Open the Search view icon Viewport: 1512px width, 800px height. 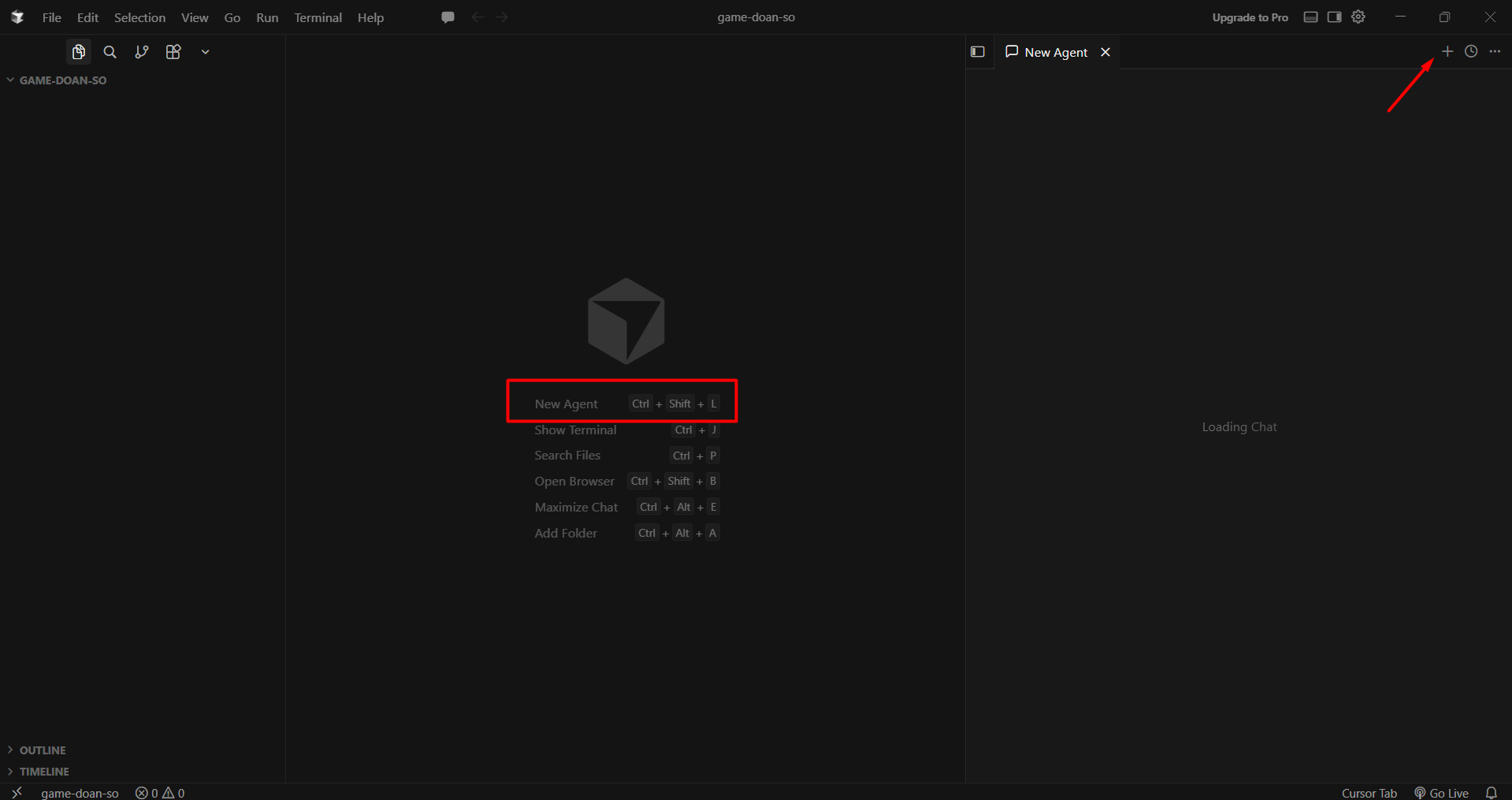point(110,52)
